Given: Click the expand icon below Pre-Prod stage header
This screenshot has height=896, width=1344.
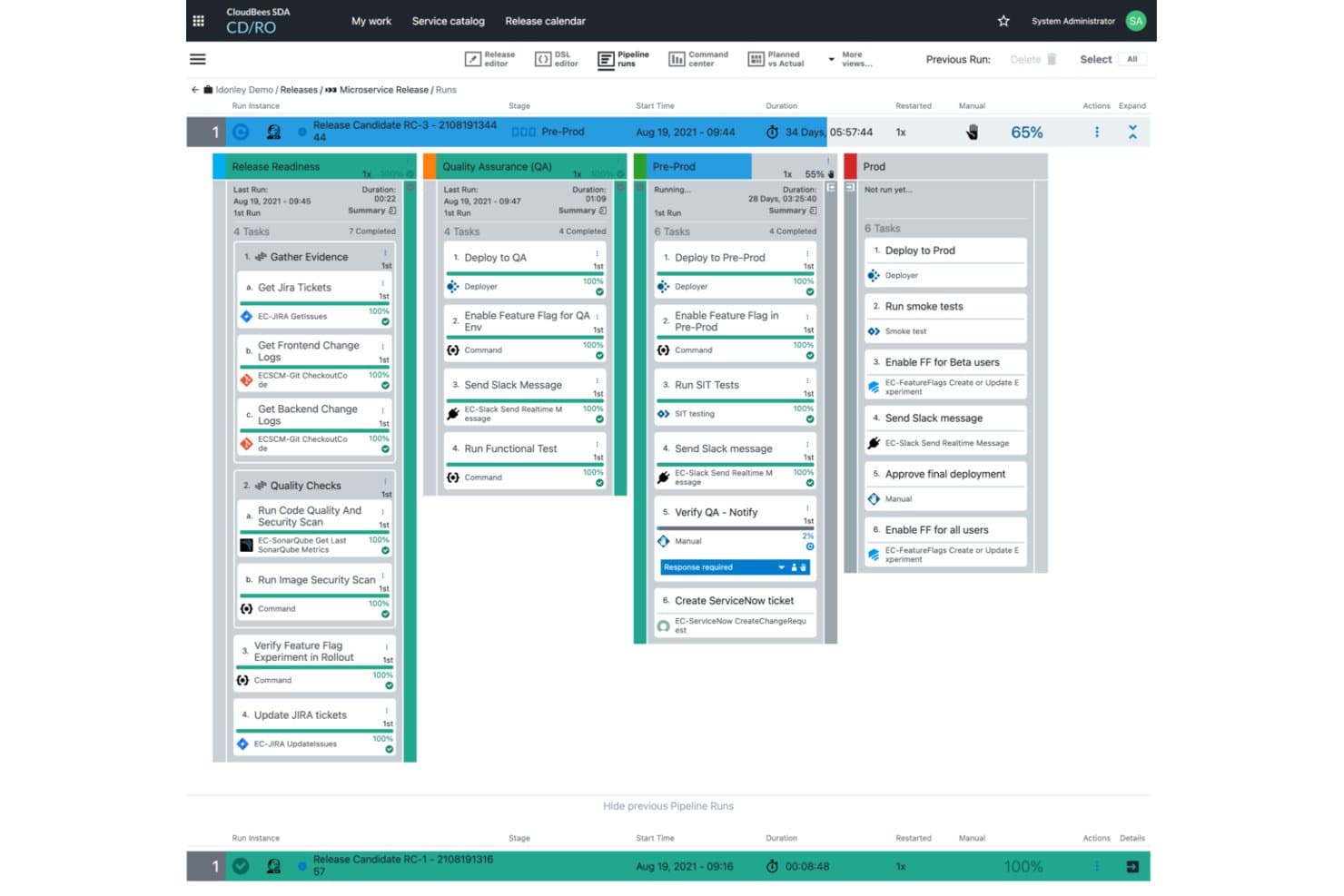Looking at the screenshot, I should [x=831, y=188].
